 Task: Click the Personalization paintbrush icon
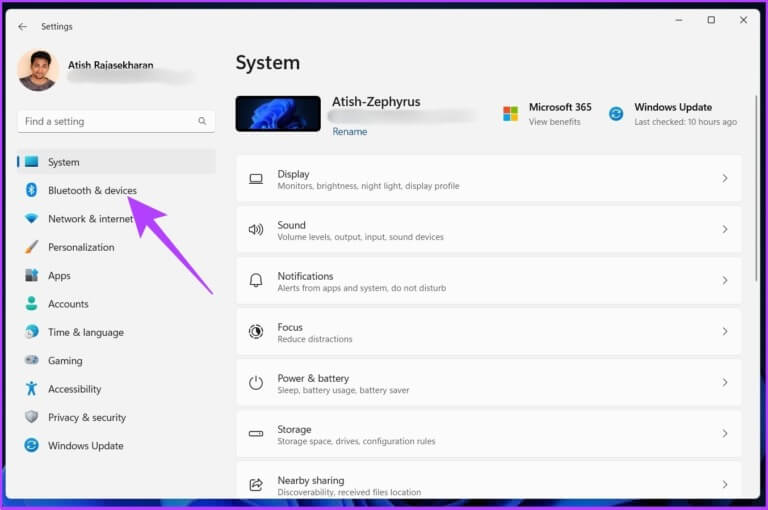(x=31, y=247)
